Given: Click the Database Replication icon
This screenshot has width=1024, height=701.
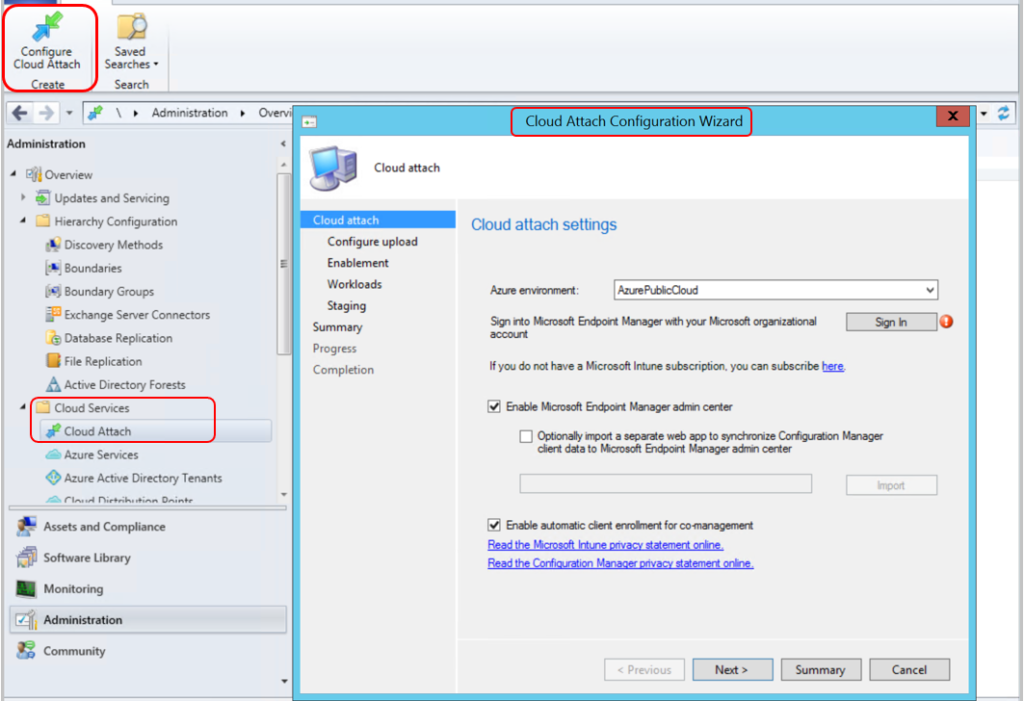Looking at the screenshot, I should click(x=53, y=338).
